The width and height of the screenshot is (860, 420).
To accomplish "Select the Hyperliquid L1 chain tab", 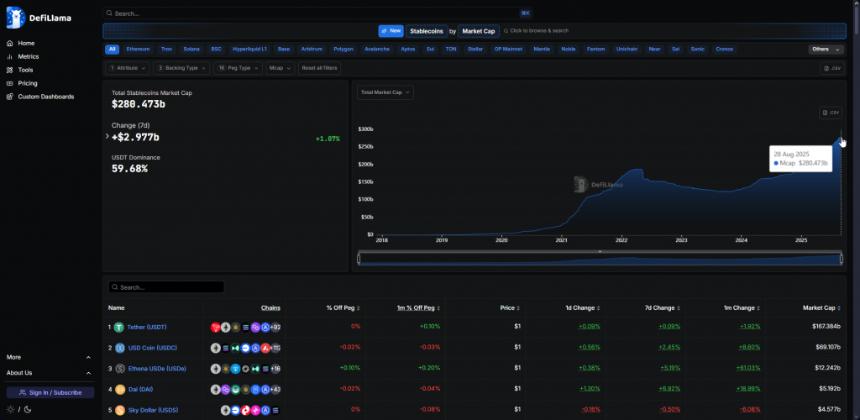I will 250,49.
